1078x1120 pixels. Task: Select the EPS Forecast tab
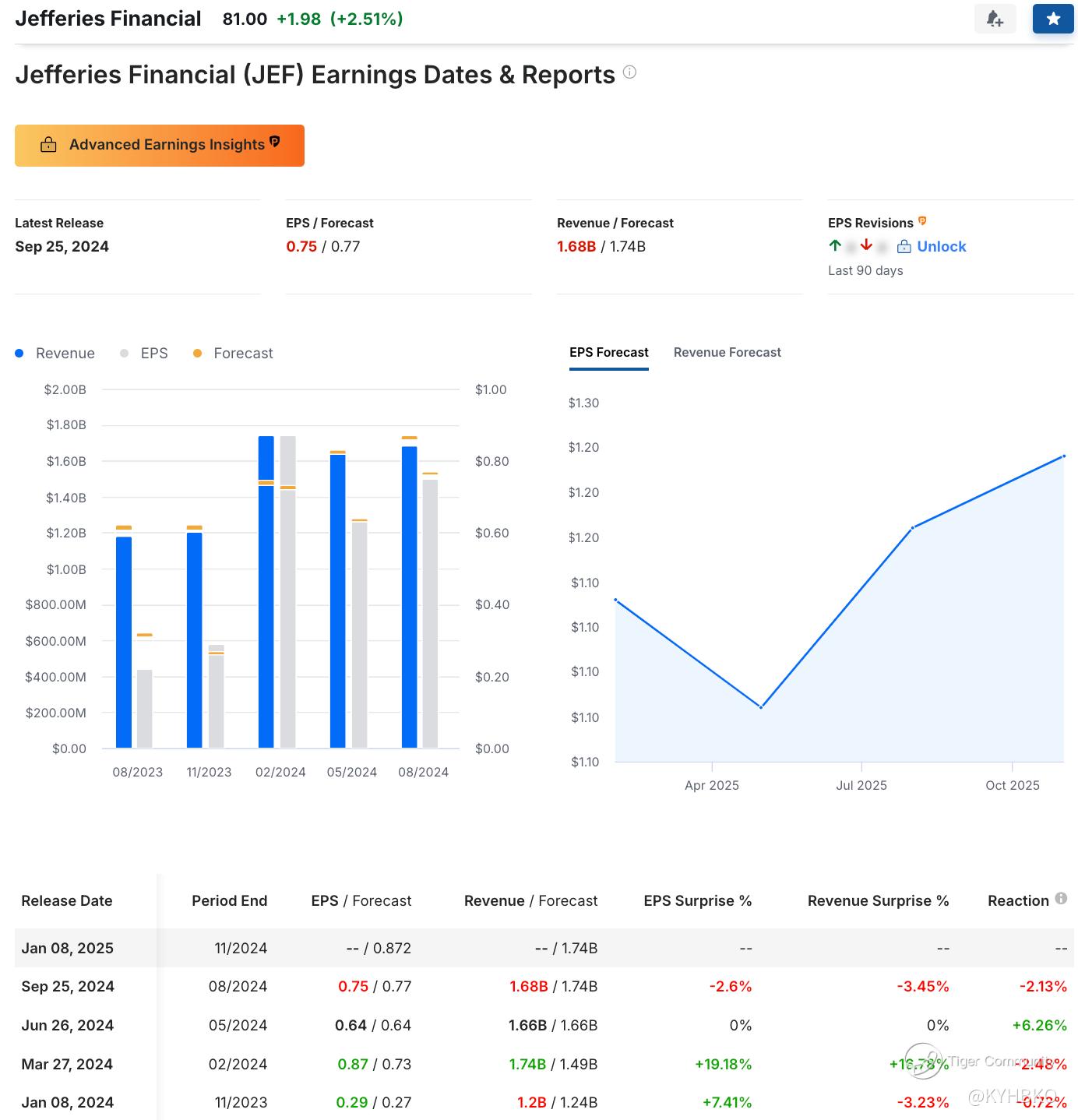tap(608, 353)
